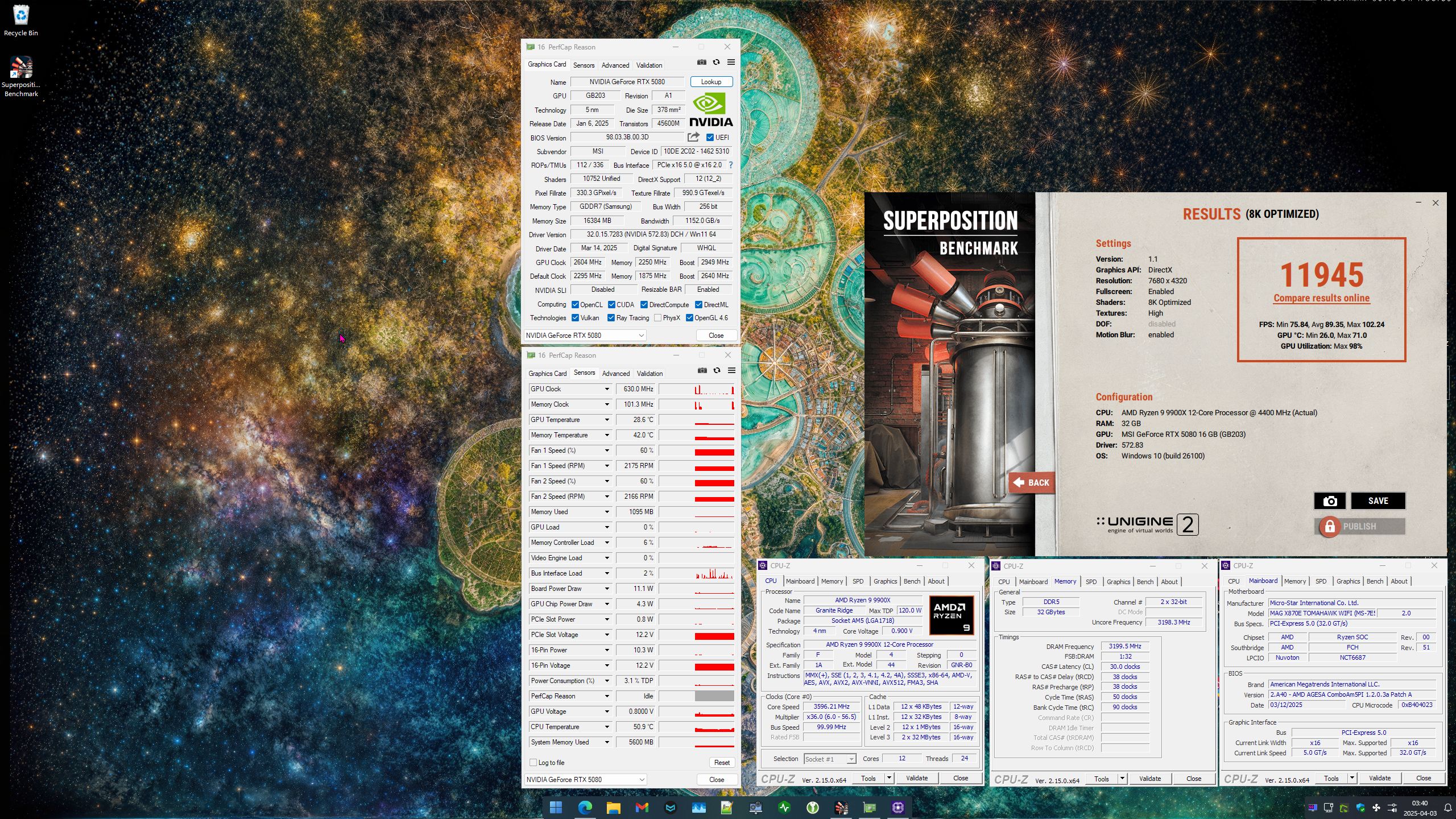Open GPU selector dropdown in upper GPU-Z window
Viewport: 1456px width, 819px height.
pyautogui.click(x=585, y=335)
